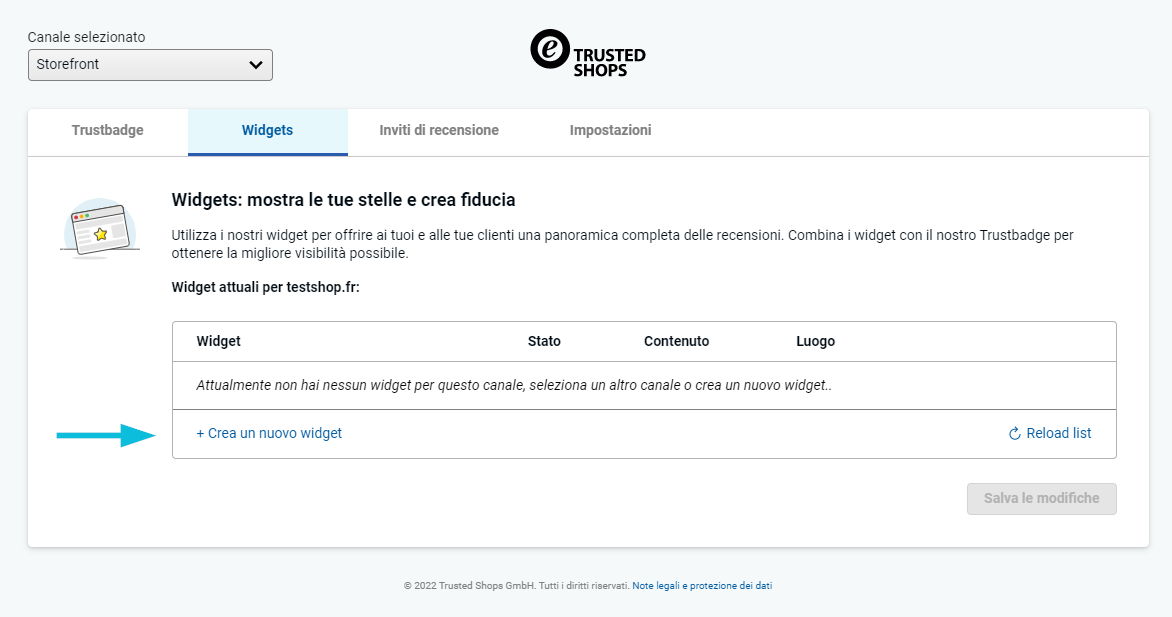Select the Widgets tab
The height and width of the screenshot is (617, 1172).
[268, 130]
